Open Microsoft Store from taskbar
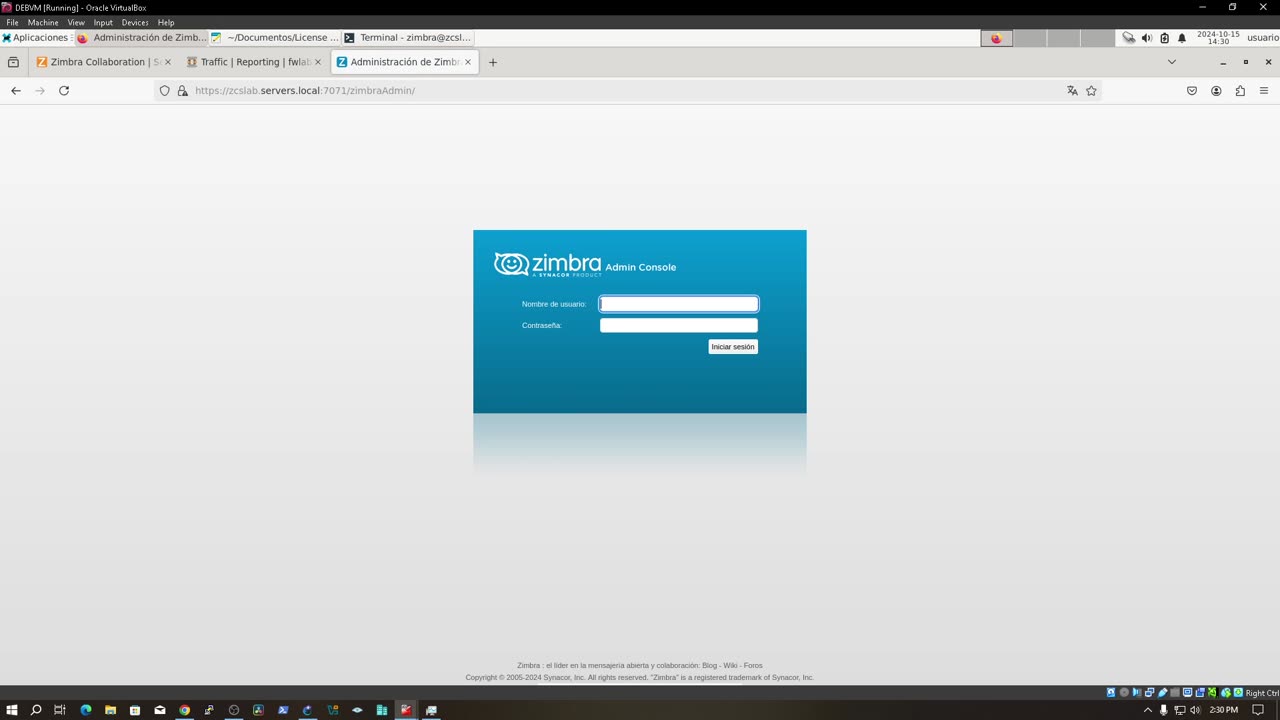The height and width of the screenshot is (720, 1280). tap(135, 710)
